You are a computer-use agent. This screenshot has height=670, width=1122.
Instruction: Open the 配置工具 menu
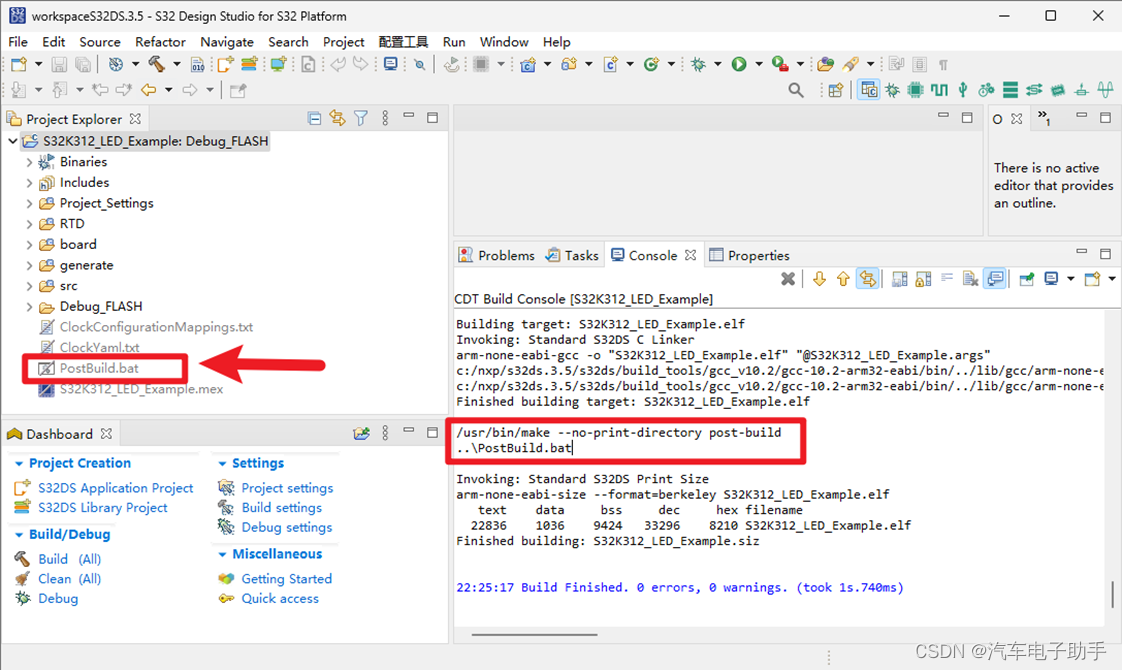(x=403, y=42)
